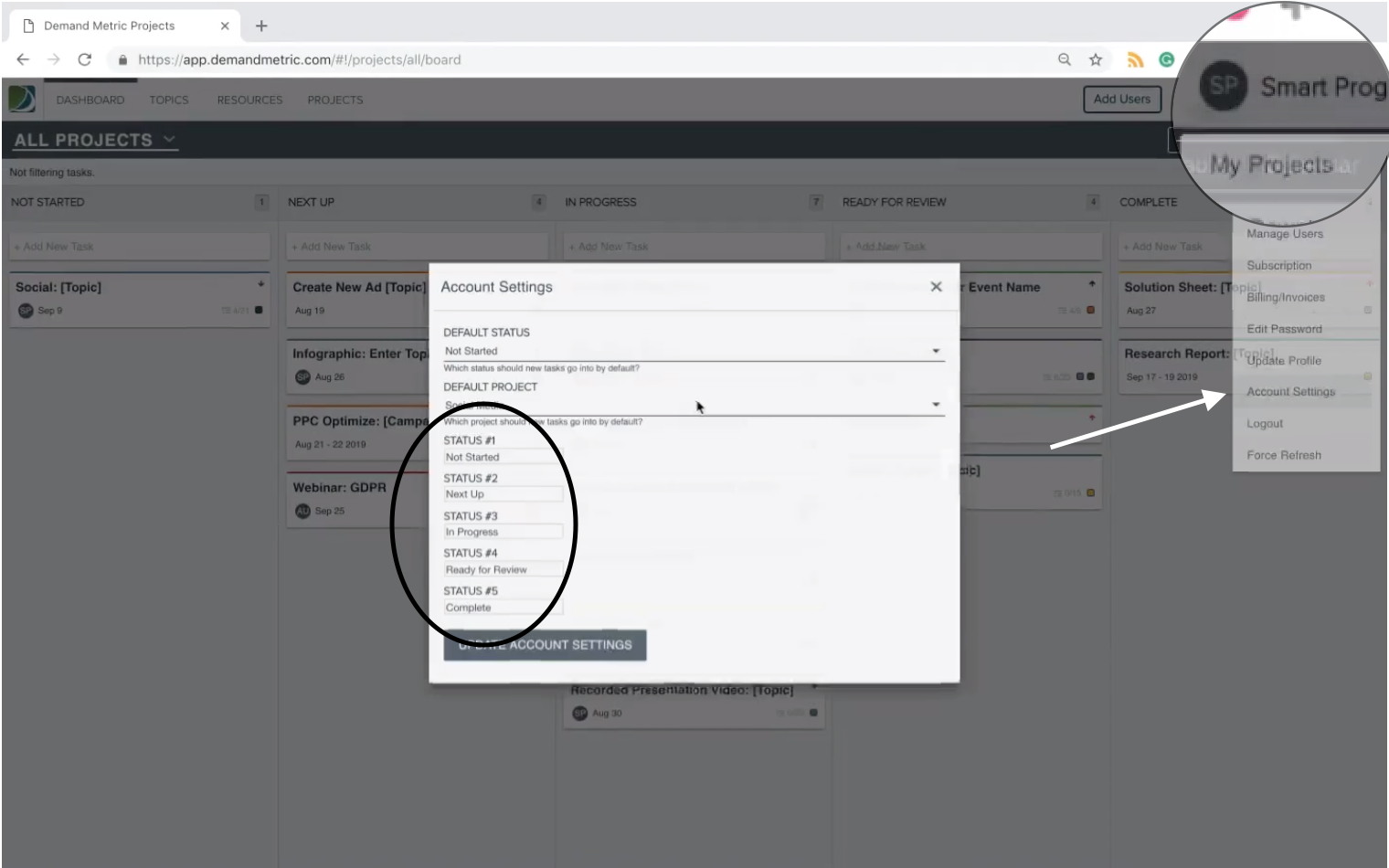The height and width of the screenshot is (868, 1389).
Task: Select Billing/Invoices from user menu
Action: [x=1286, y=298]
